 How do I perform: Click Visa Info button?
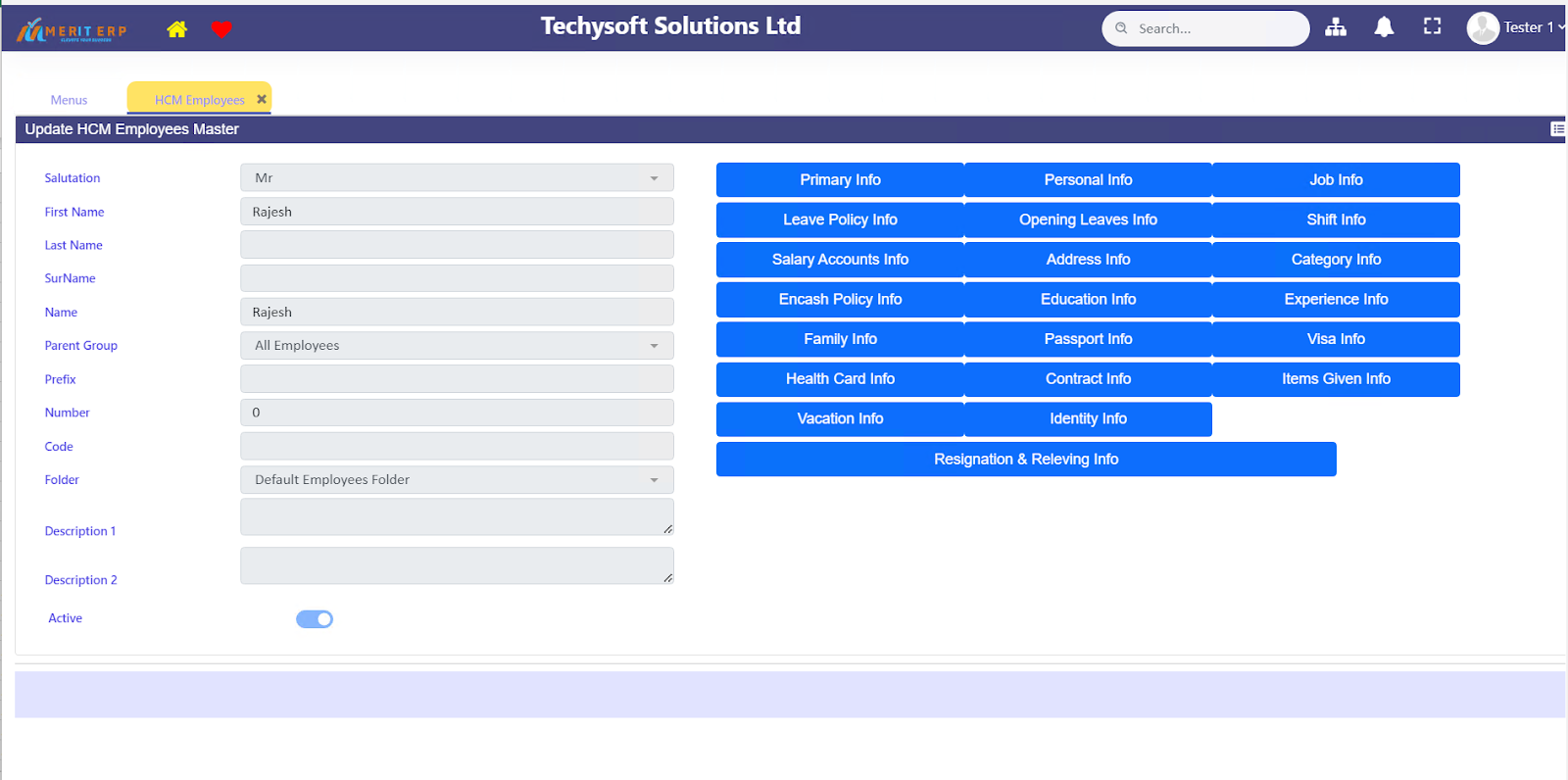1336,339
